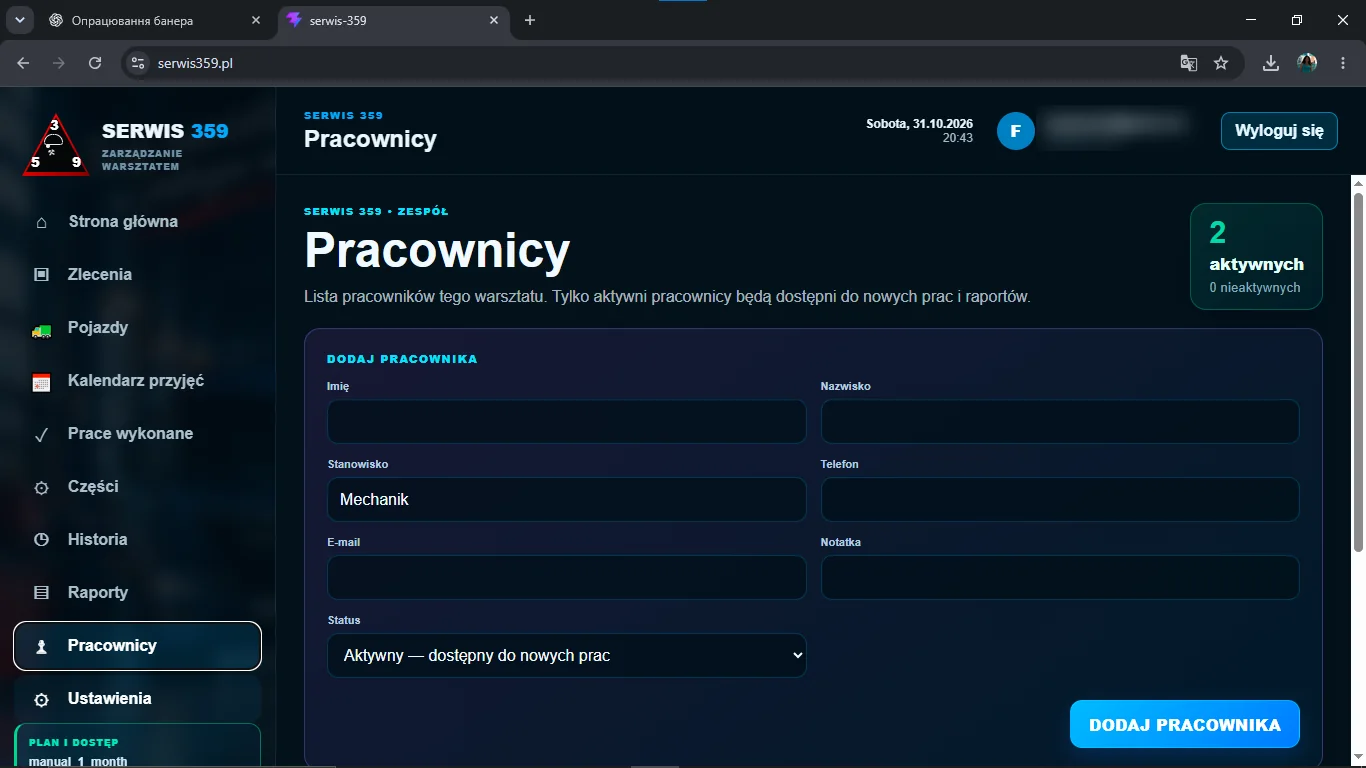Reload the page

(x=95, y=63)
